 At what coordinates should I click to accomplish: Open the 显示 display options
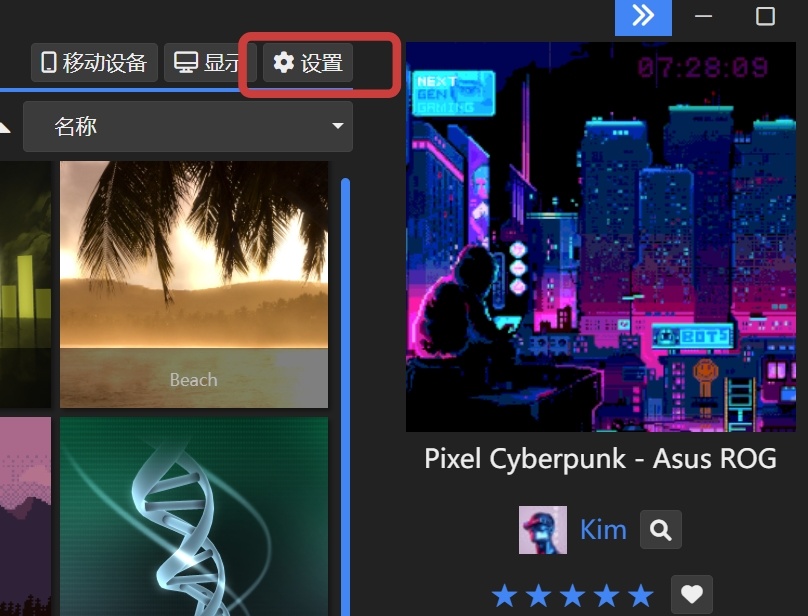[x=210, y=63]
